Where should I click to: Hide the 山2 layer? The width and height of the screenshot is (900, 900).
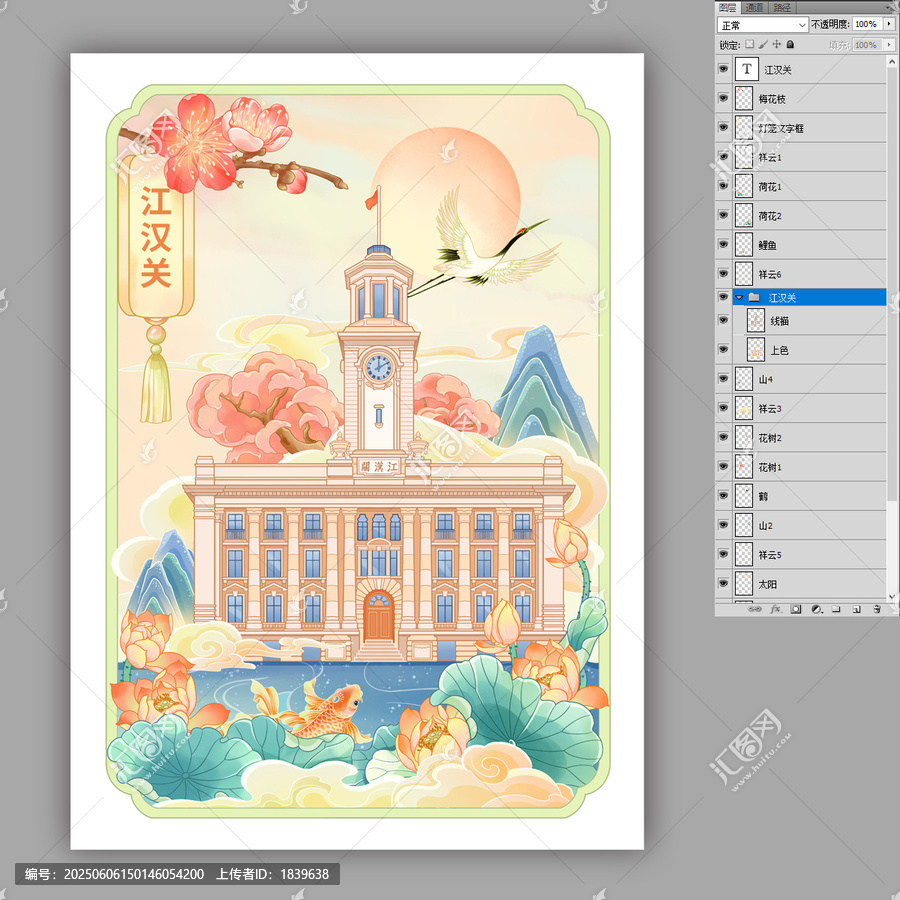(723, 526)
